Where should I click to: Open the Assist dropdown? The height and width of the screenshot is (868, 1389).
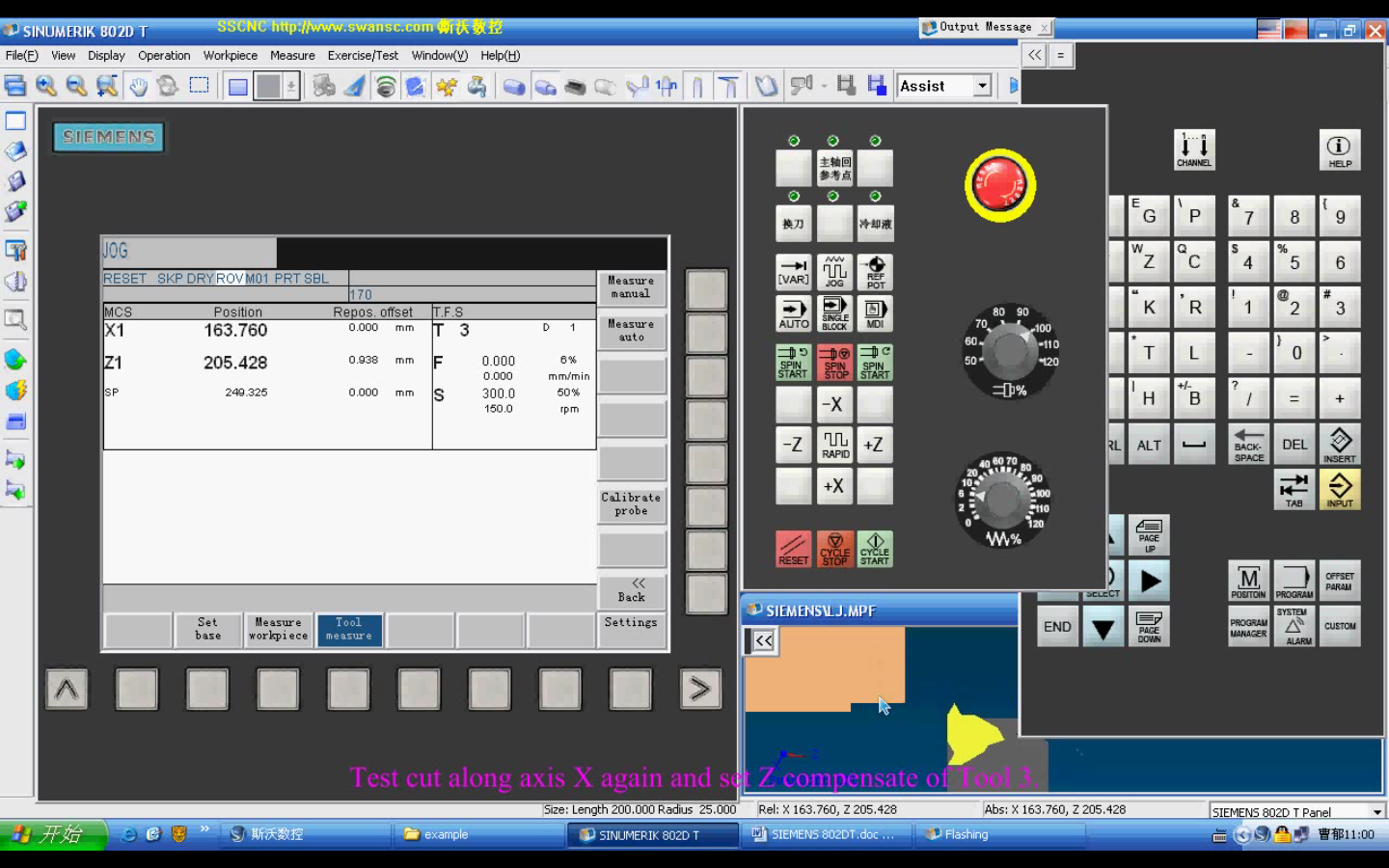(x=982, y=86)
